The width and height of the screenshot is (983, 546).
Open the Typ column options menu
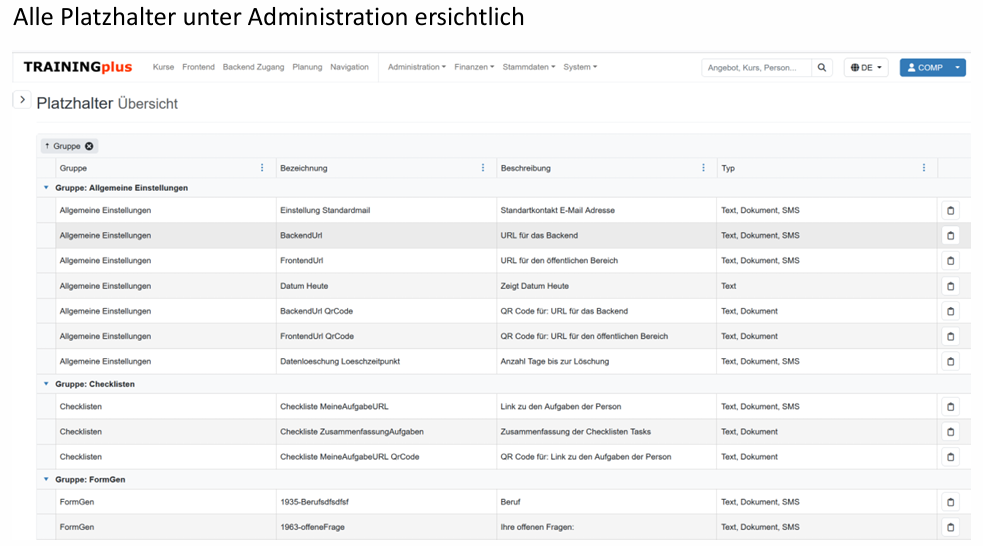click(924, 168)
